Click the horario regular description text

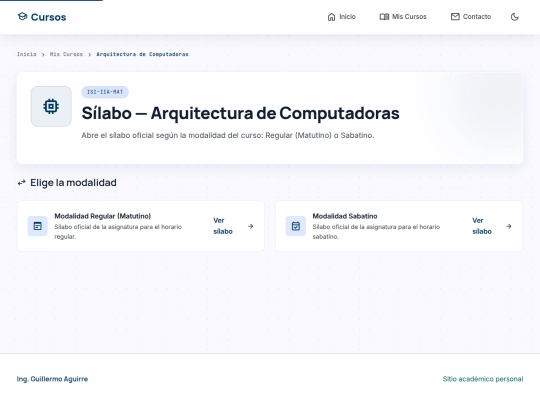[x=118, y=231]
